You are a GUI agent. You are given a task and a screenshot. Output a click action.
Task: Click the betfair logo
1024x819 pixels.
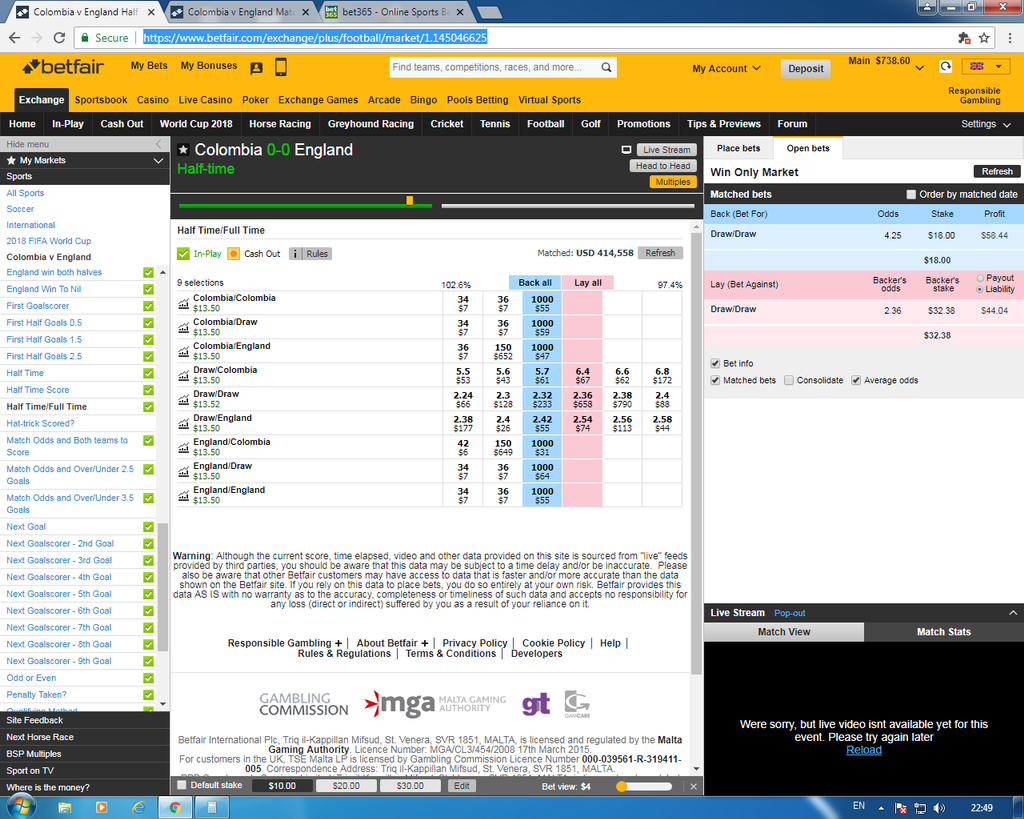click(x=63, y=67)
